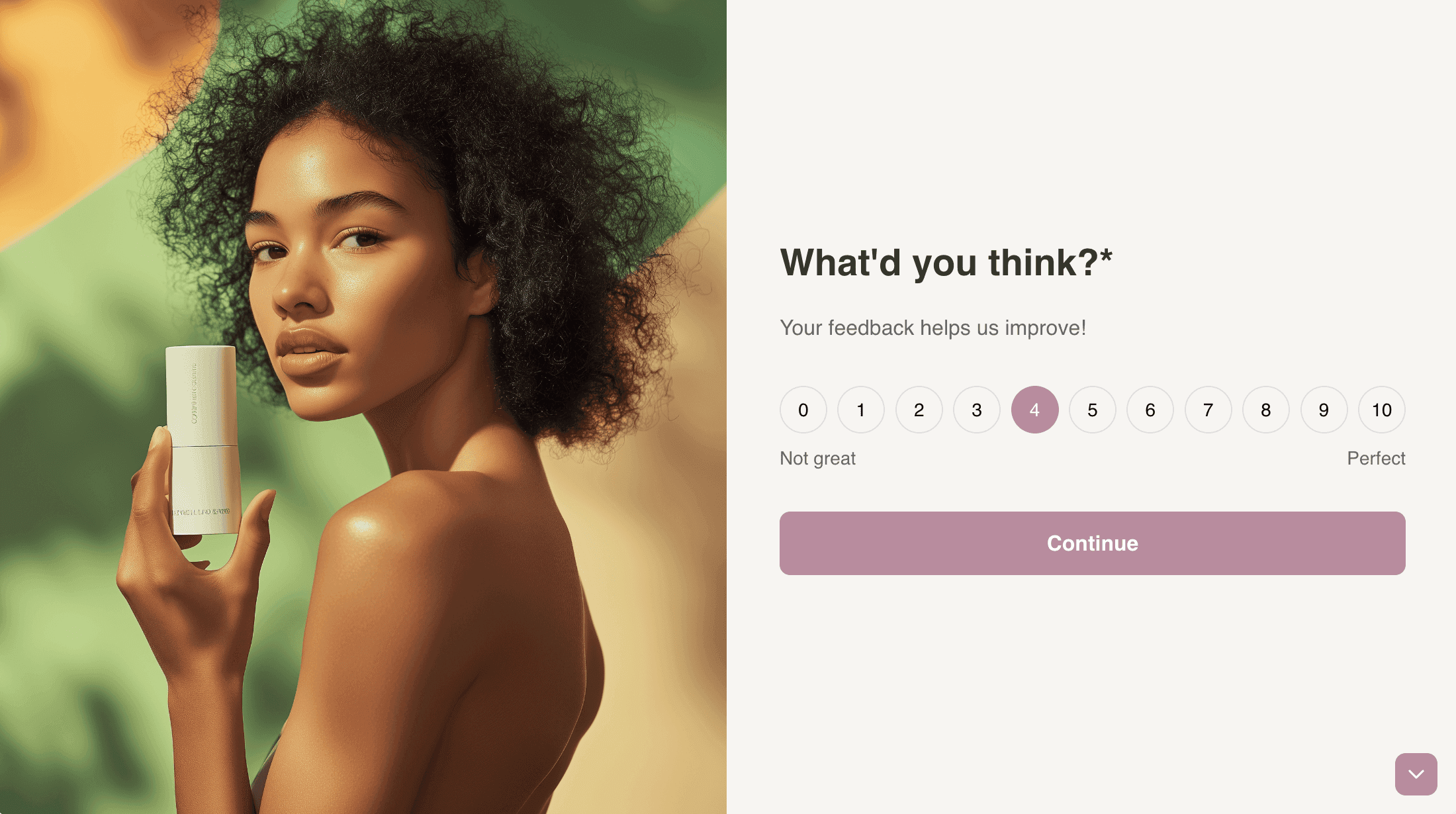Select rating 0 on the scale
Screen dimensions: 1456x814
tap(803, 410)
